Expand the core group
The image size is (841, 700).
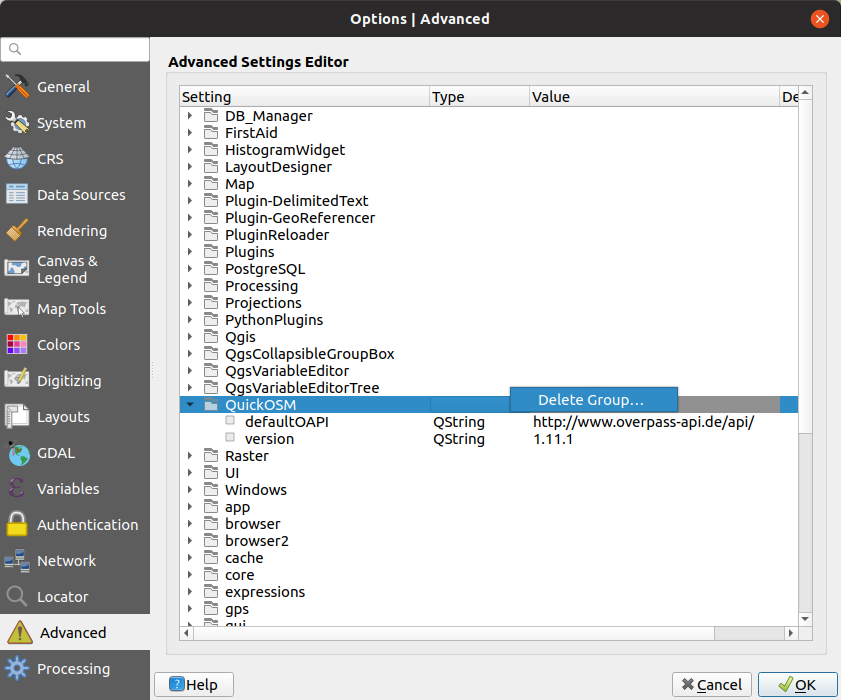(x=189, y=574)
